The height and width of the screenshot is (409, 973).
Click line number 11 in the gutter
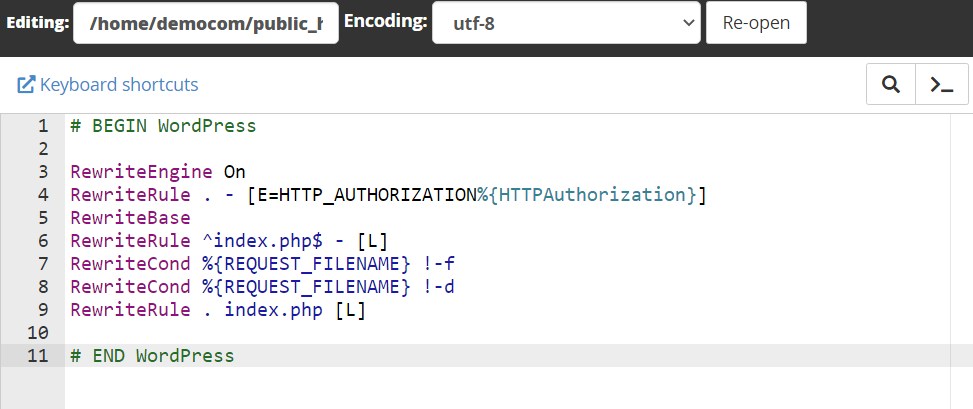38,356
